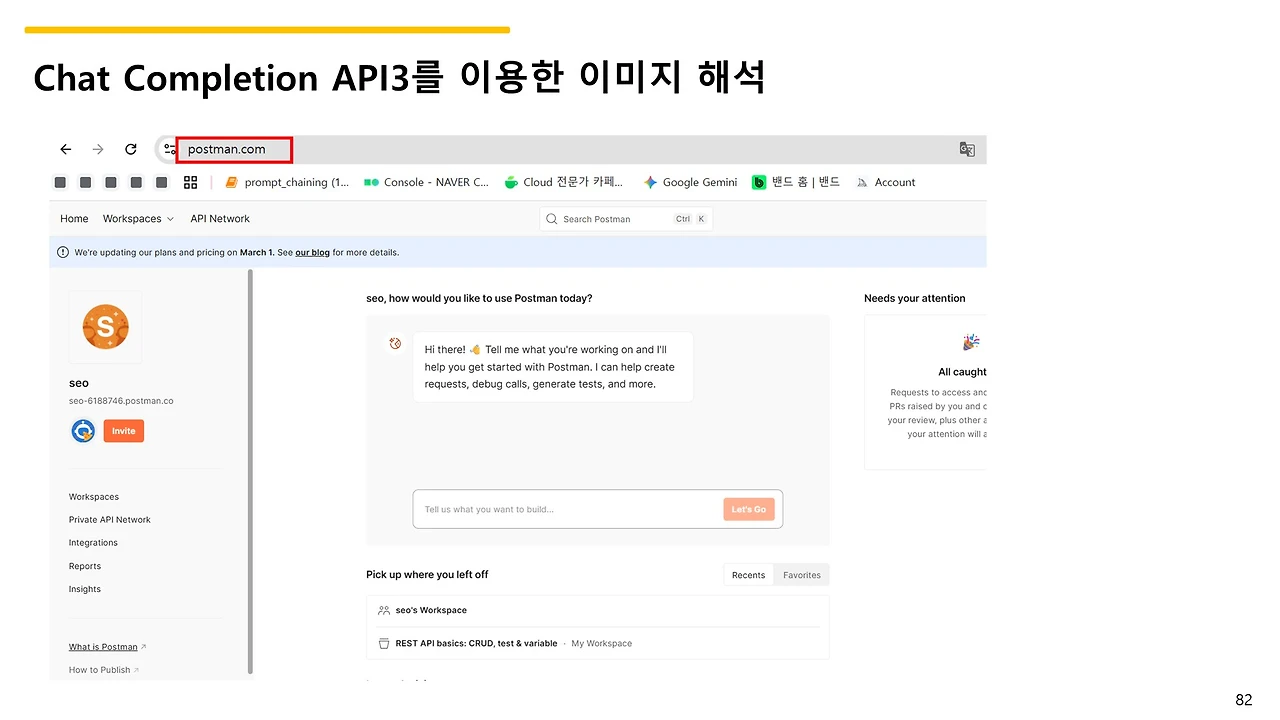Click the seo profile avatar
Viewport: 1280px width, 720px height.
pyautogui.click(x=105, y=327)
